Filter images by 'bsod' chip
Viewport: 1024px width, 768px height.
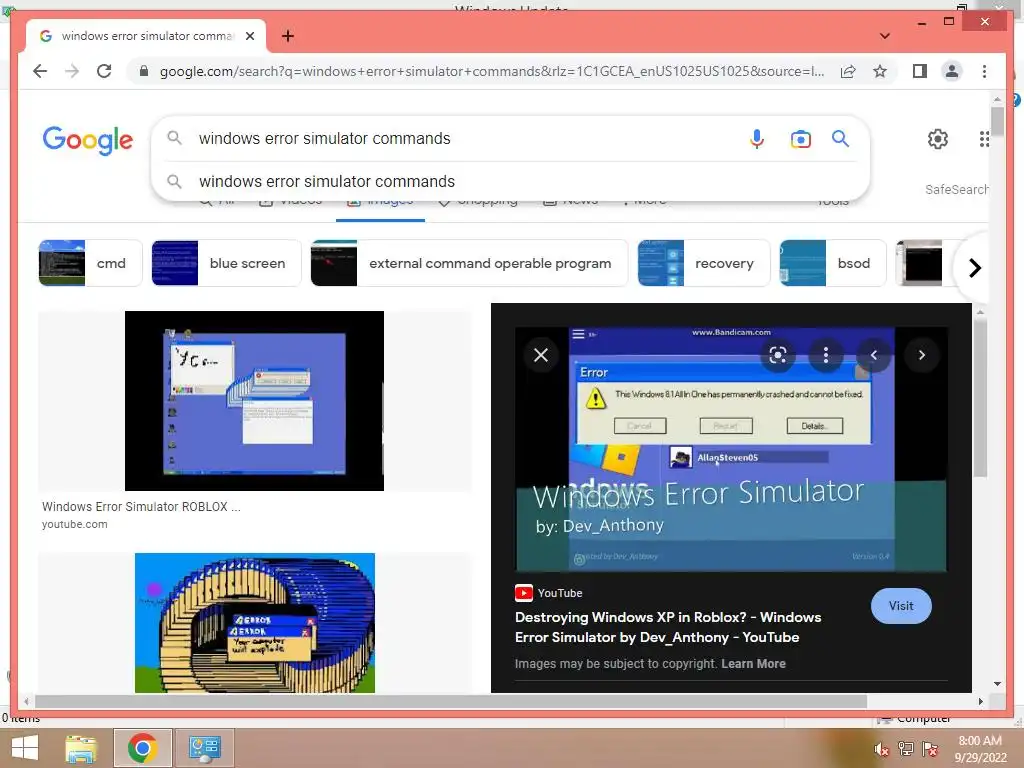(x=833, y=263)
